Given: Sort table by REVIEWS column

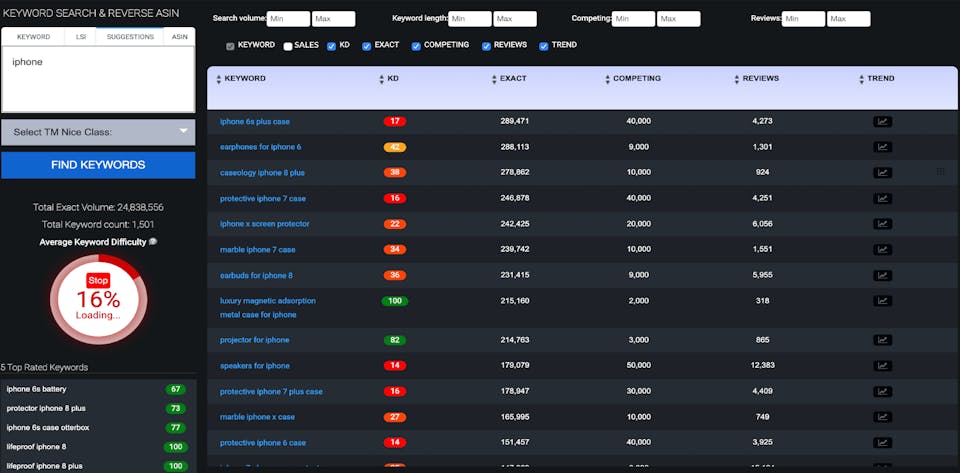Looking at the screenshot, I should pyautogui.click(x=756, y=79).
